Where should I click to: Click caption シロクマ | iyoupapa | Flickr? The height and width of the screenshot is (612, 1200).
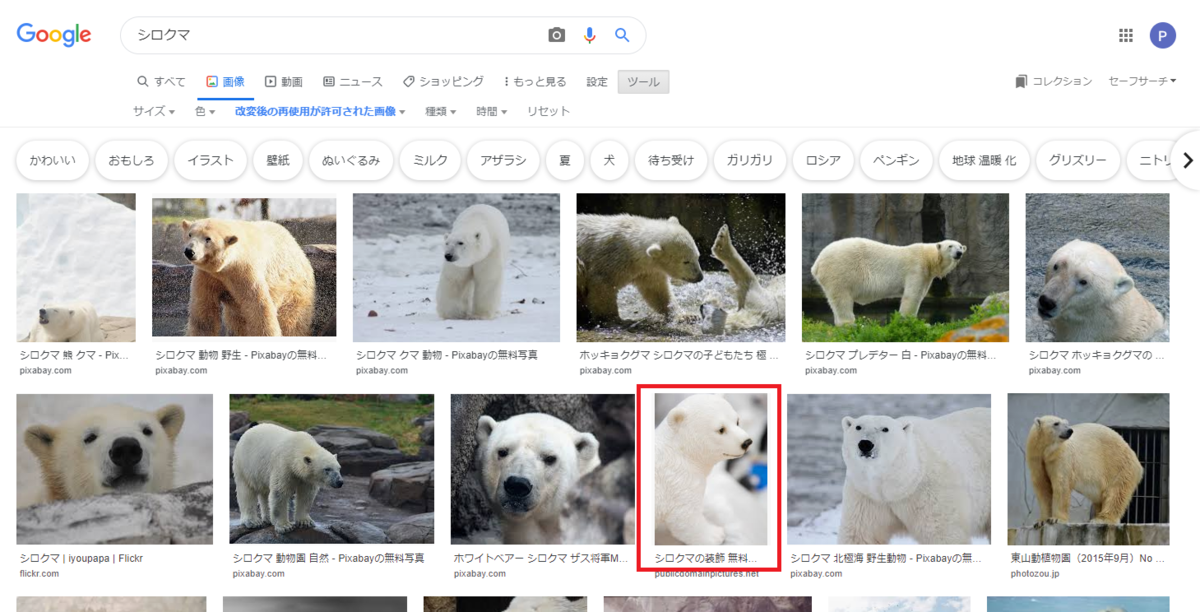tap(82, 558)
